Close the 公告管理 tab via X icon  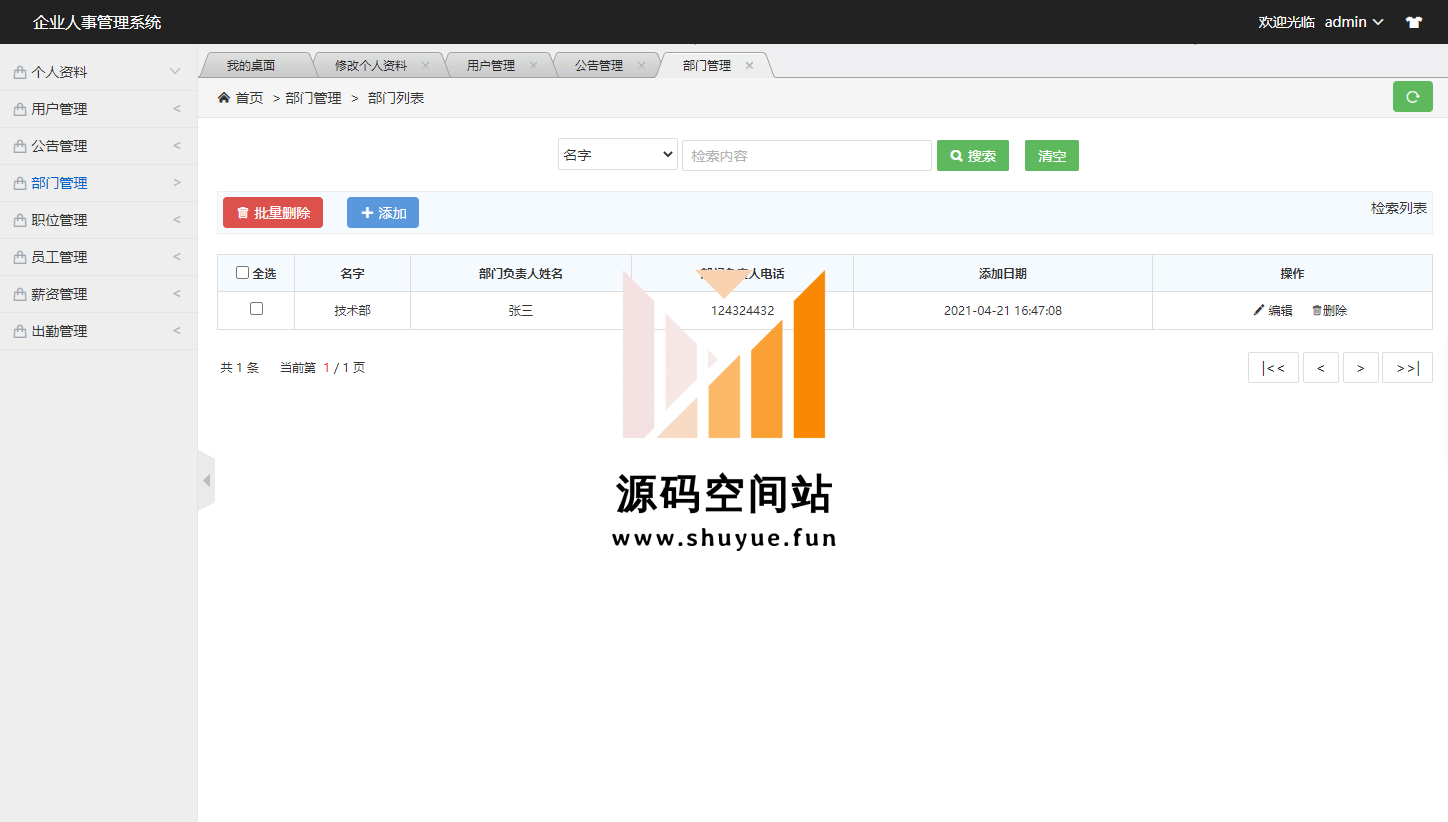(x=641, y=66)
